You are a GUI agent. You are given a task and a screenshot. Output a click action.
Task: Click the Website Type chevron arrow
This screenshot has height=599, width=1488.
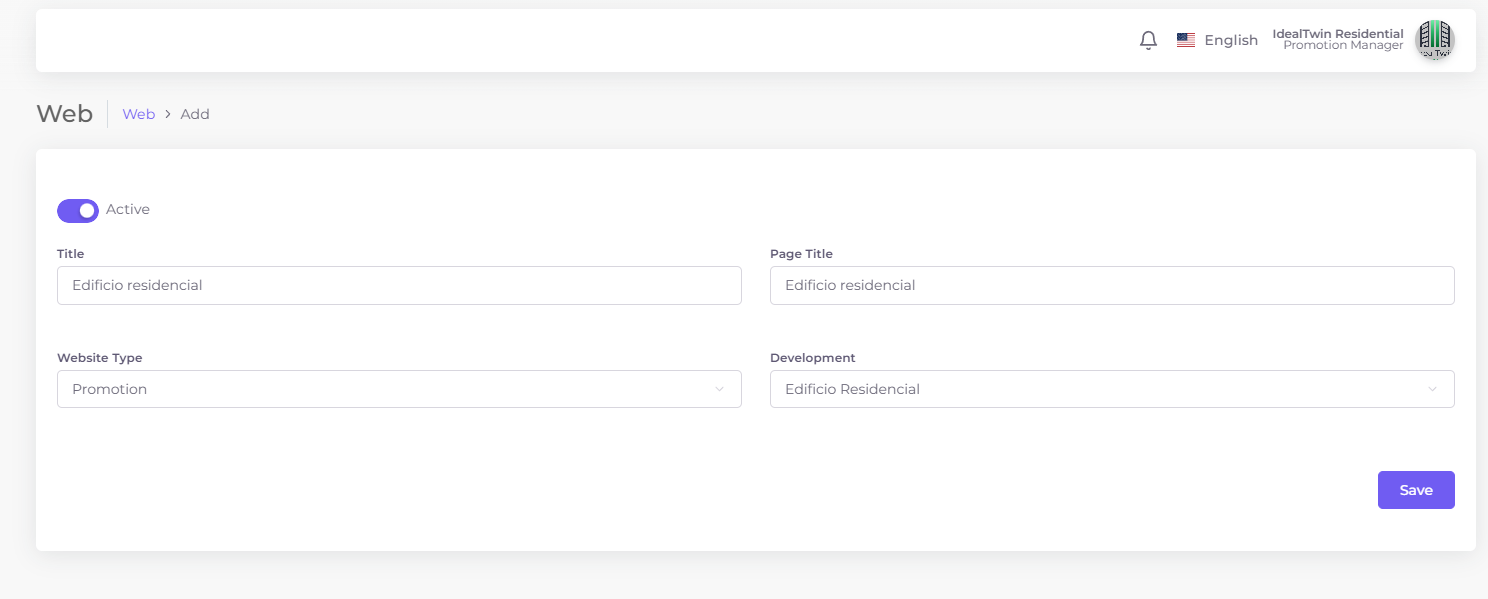pos(719,389)
